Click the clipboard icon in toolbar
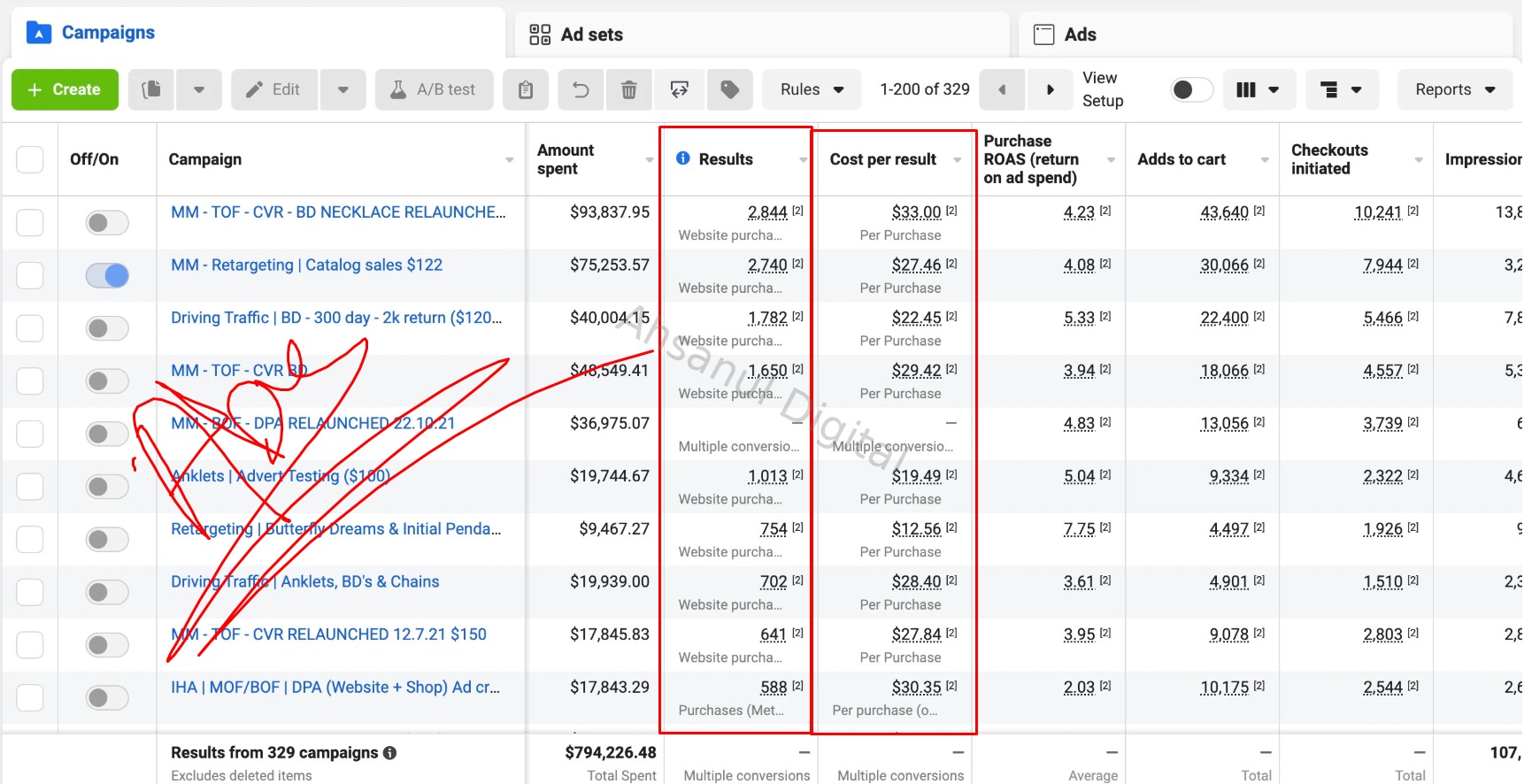Screen dimensions: 1524x784 click(526, 89)
